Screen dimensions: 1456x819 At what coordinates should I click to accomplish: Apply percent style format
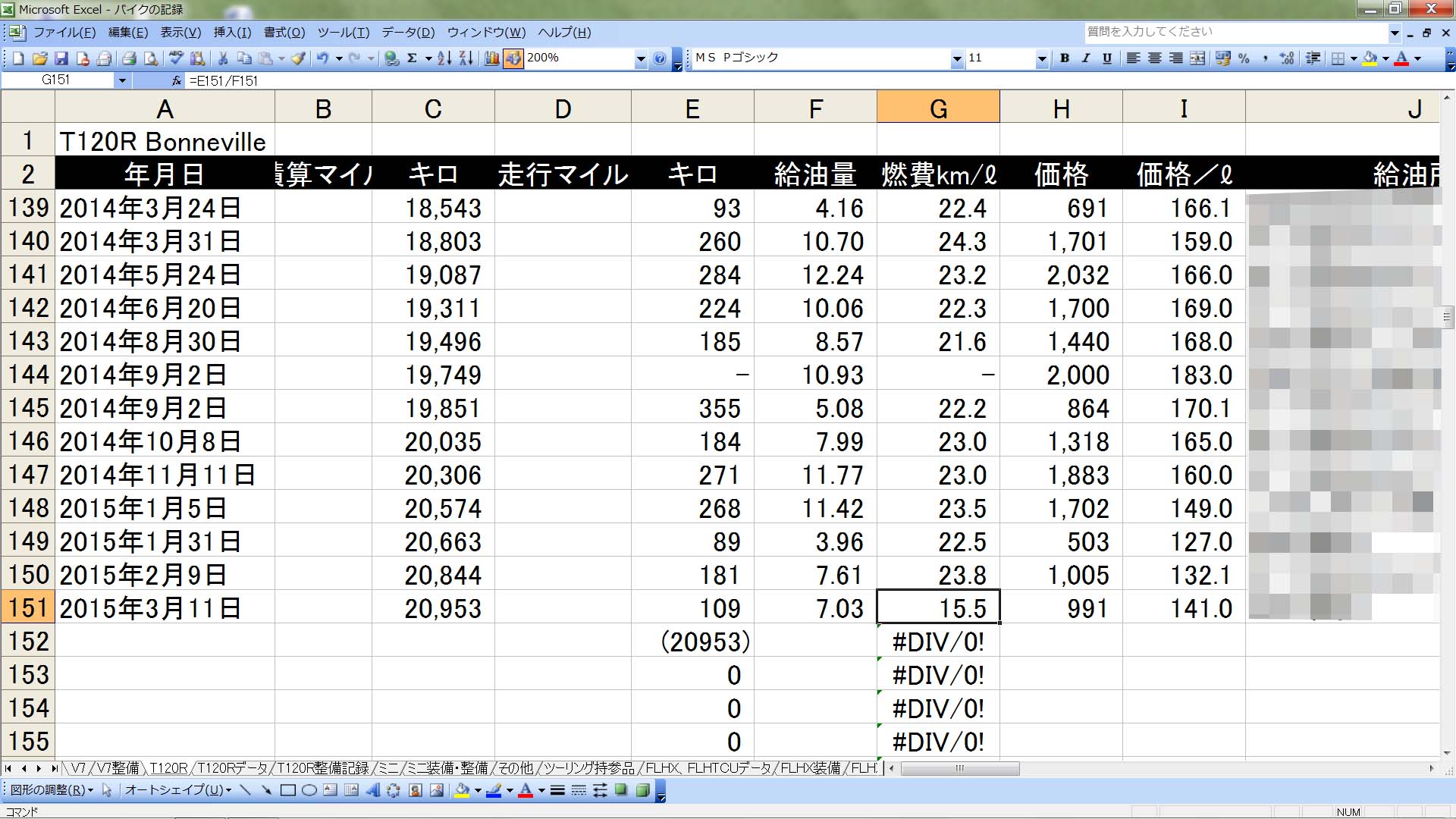[x=1244, y=58]
